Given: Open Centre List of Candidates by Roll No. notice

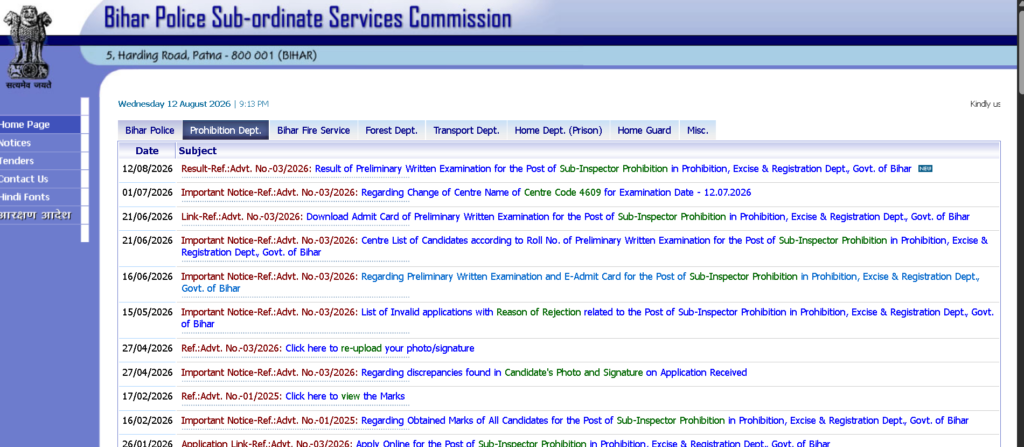Looking at the screenshot, I should coord(584,246).
